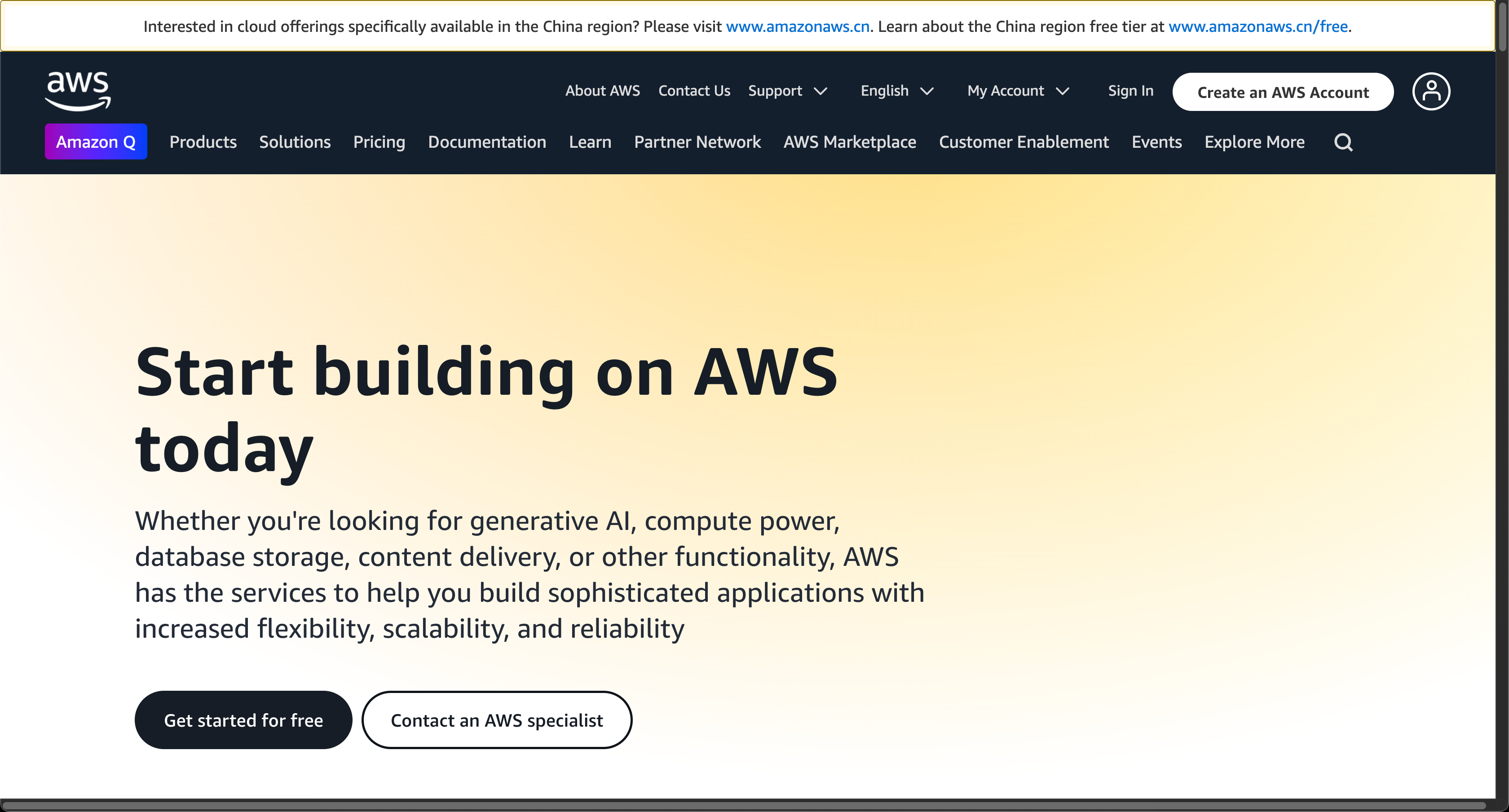Click the AWS logo
Screen dimensions: 1509x812
tap(78, 91)
